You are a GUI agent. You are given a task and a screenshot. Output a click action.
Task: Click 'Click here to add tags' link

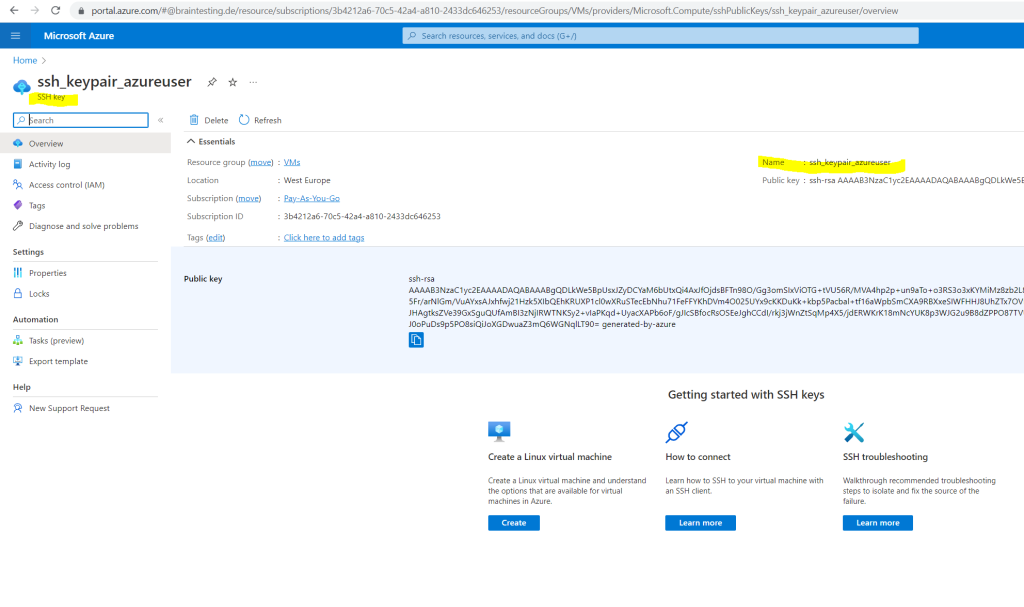click(324, 238)
